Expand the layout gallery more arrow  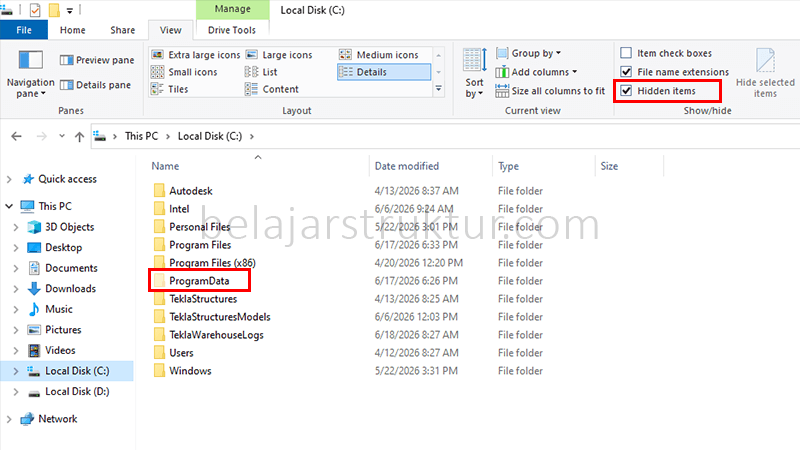tap(438, 89)
